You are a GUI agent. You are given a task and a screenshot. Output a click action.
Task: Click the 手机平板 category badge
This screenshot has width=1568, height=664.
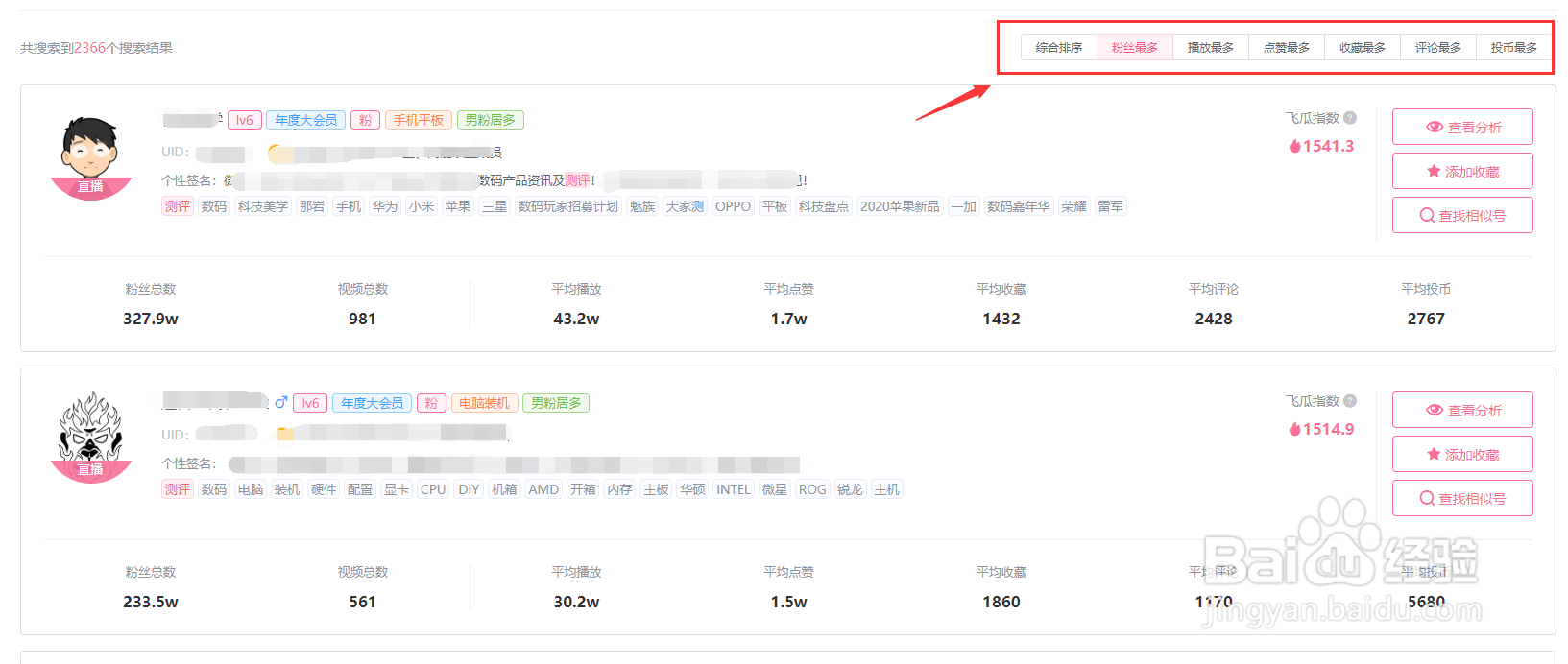[x=419, y=120]
